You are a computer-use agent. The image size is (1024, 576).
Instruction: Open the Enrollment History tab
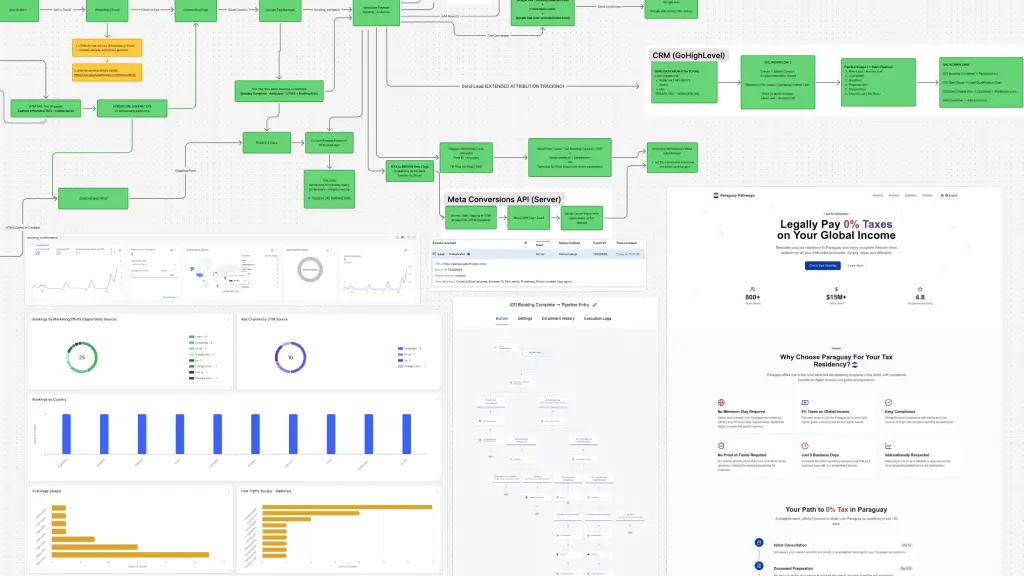[558, 319]
